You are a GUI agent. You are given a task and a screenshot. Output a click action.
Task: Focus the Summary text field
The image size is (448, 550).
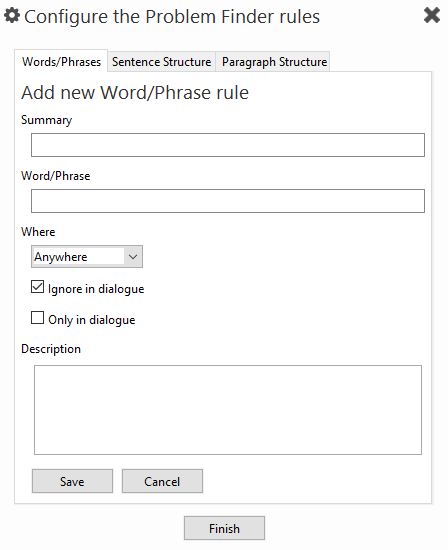pos(228,145)
